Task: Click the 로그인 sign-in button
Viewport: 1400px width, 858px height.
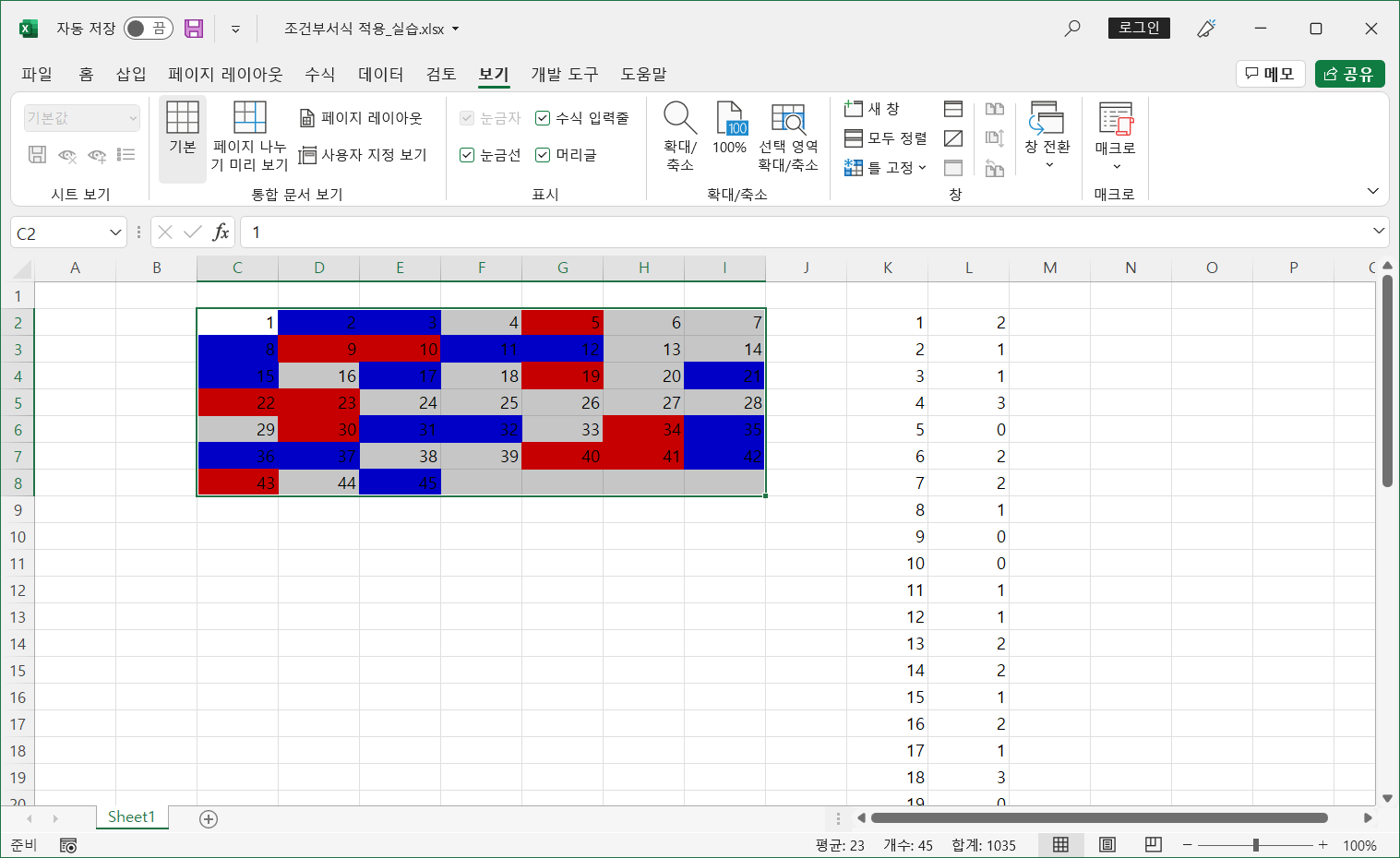Action: (x=1139, y=28)
